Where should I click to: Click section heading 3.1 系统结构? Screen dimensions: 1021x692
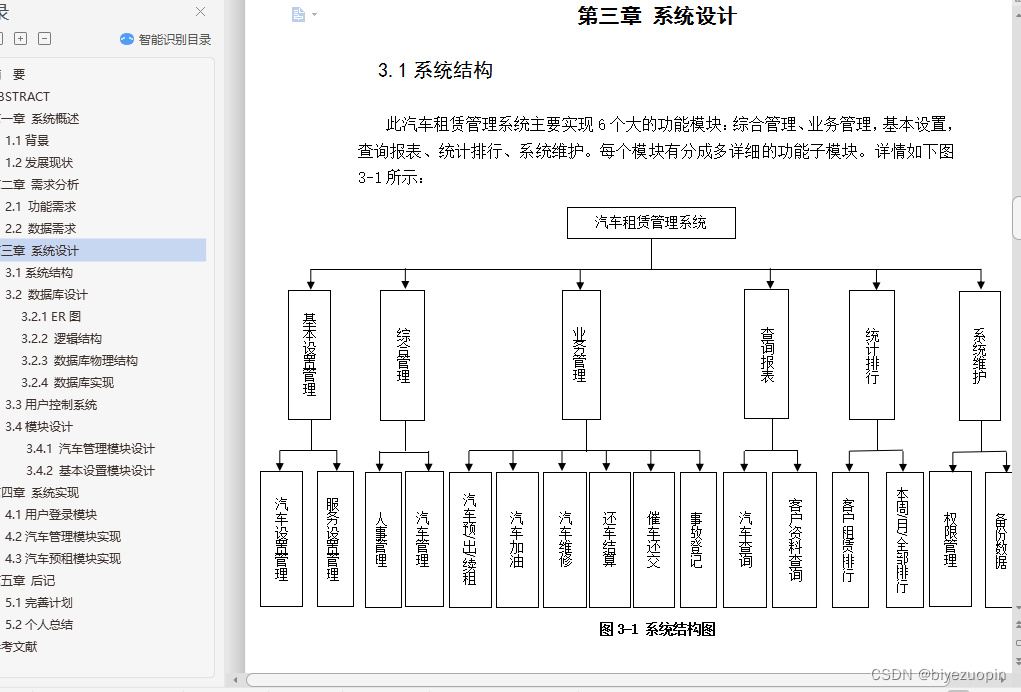point(435,70)
